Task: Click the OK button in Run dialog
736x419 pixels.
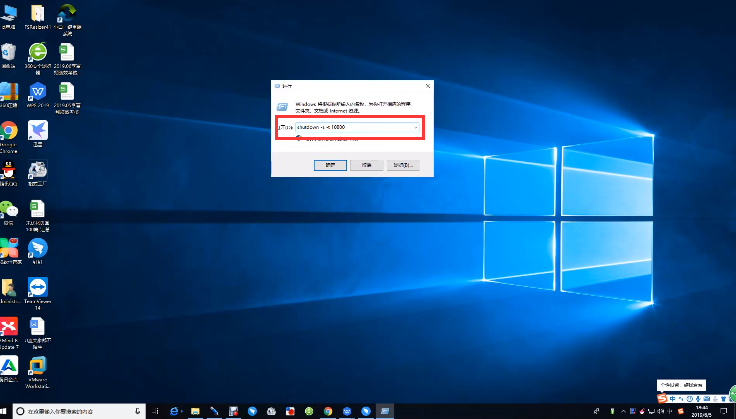Action: 329,163
